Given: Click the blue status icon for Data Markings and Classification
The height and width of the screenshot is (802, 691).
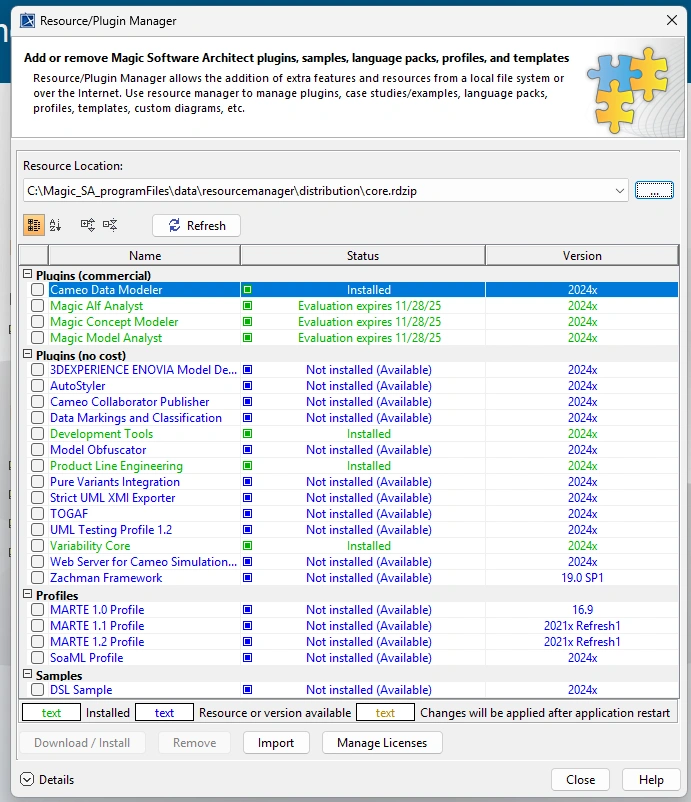Looking at the screenshot, I should pos(248,417).
